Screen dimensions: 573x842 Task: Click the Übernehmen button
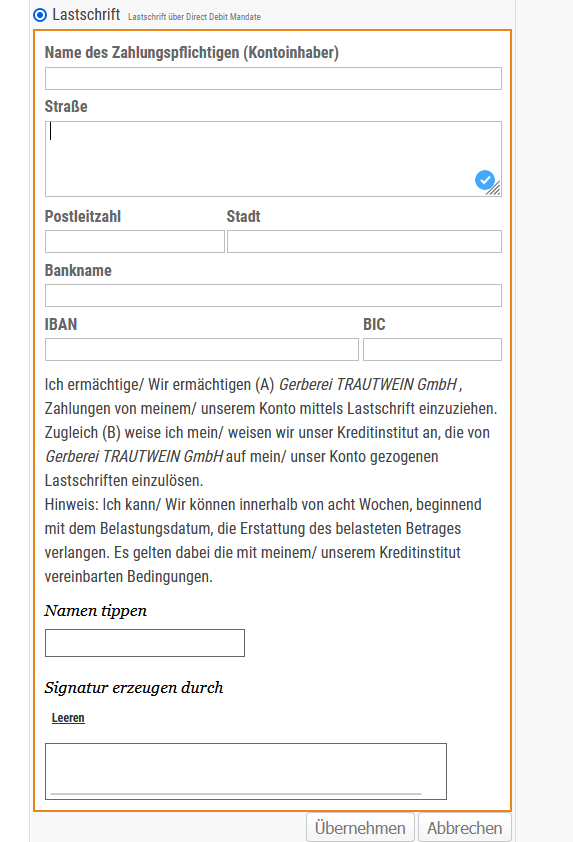[360, 828]
